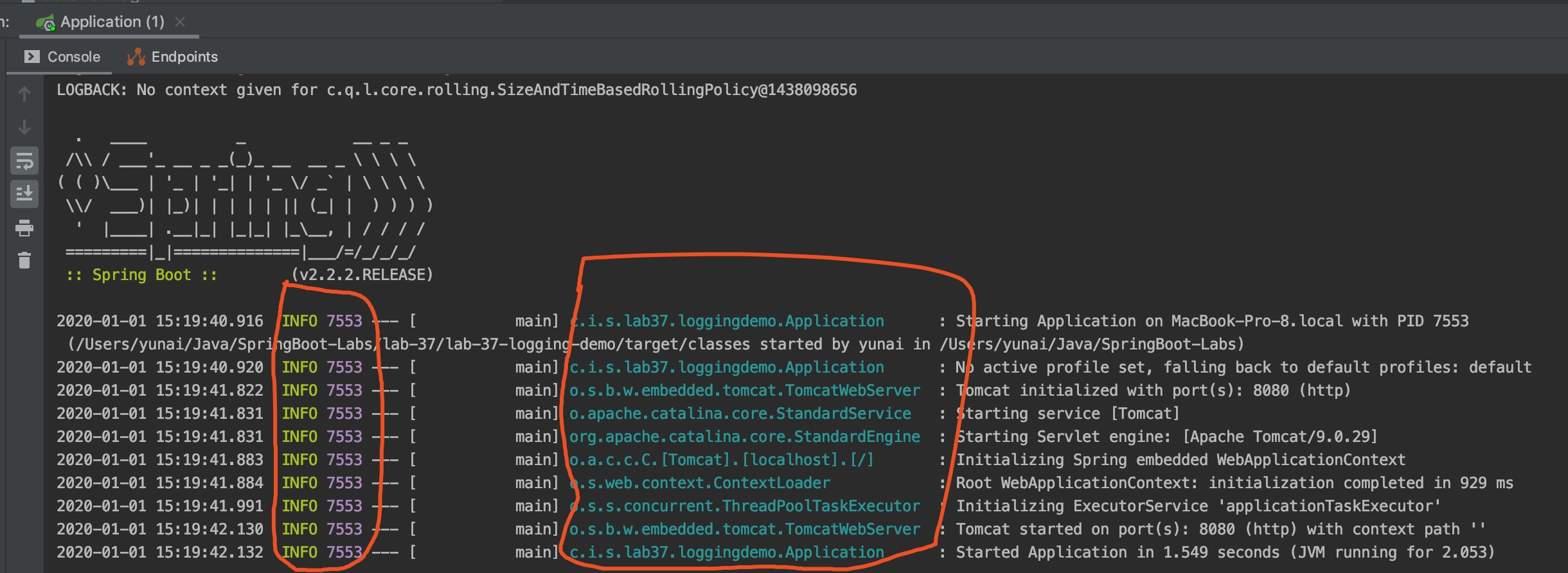Click 'Starting Servlet engine' log message

click(x=1167, y=437)
